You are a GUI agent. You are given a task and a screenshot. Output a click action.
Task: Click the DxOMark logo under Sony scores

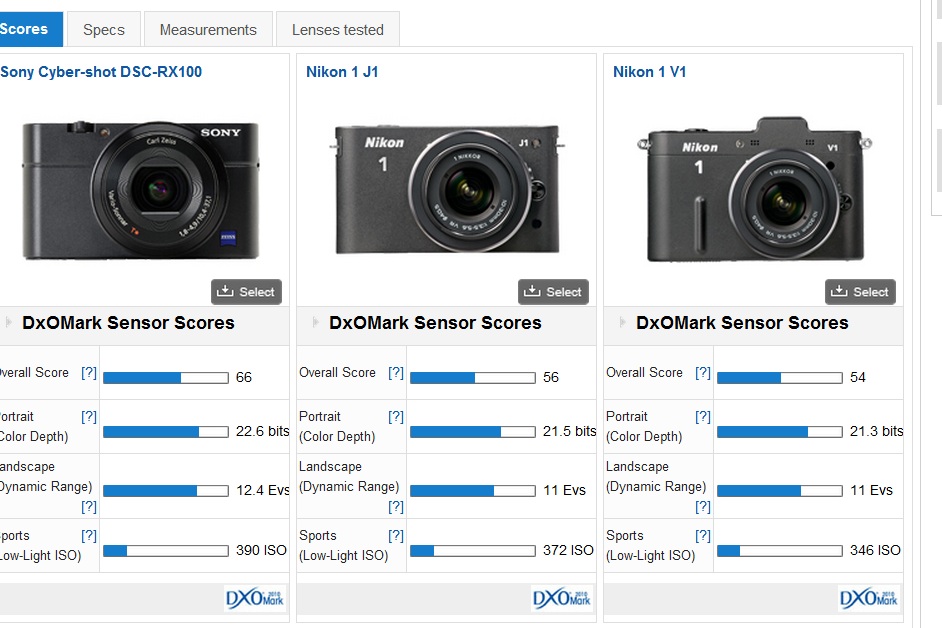[x=255, y=599]
